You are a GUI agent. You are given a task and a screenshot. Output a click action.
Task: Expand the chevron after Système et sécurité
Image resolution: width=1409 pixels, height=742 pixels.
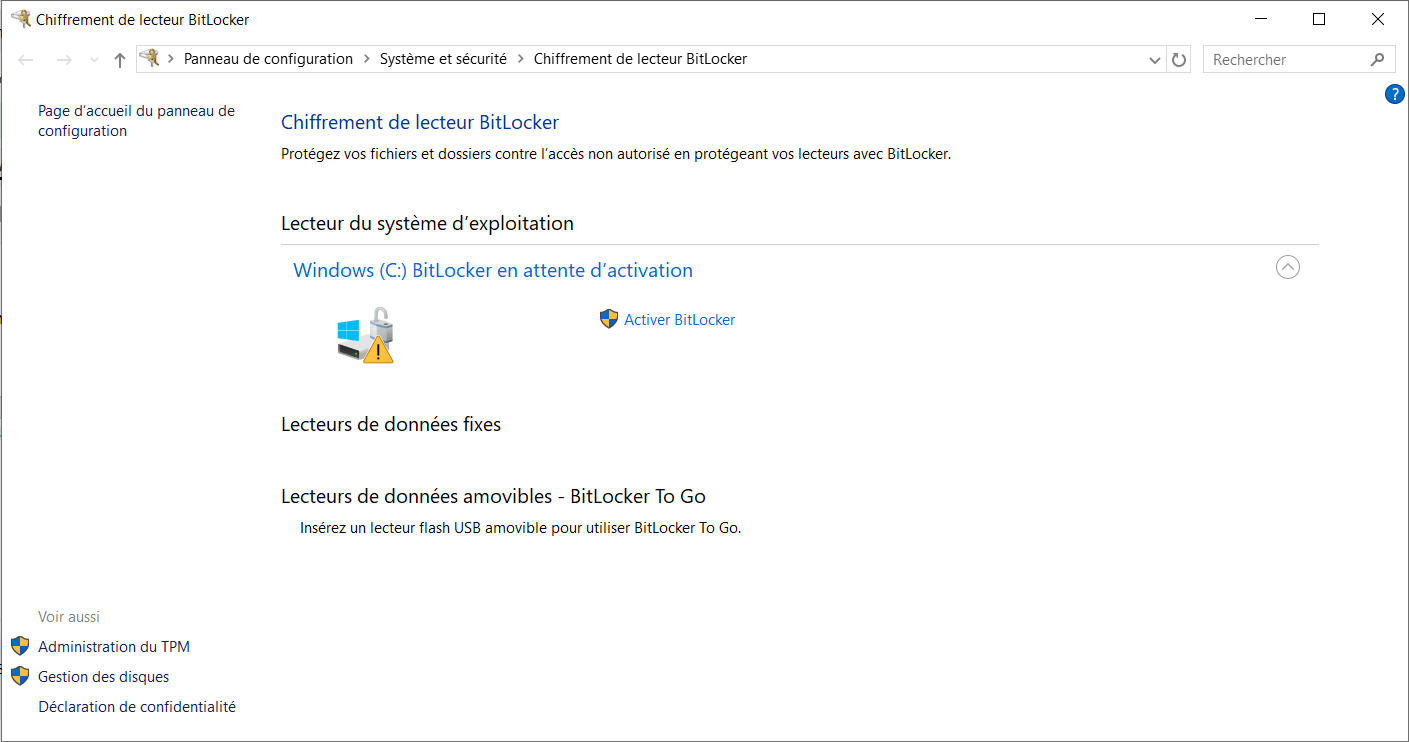tap(520, 59)
